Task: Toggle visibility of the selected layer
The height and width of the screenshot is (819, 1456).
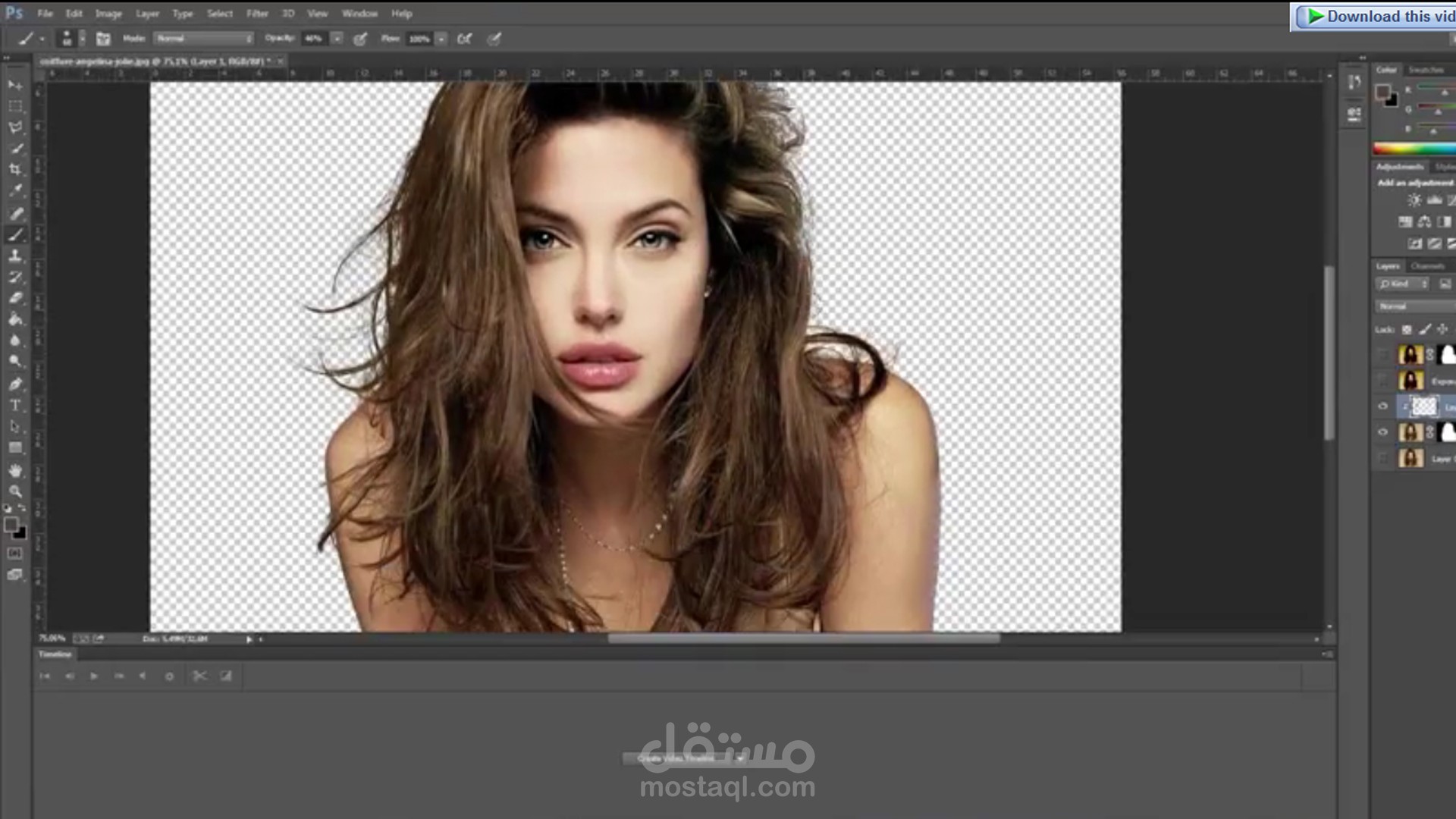Action: [1383, 404]
